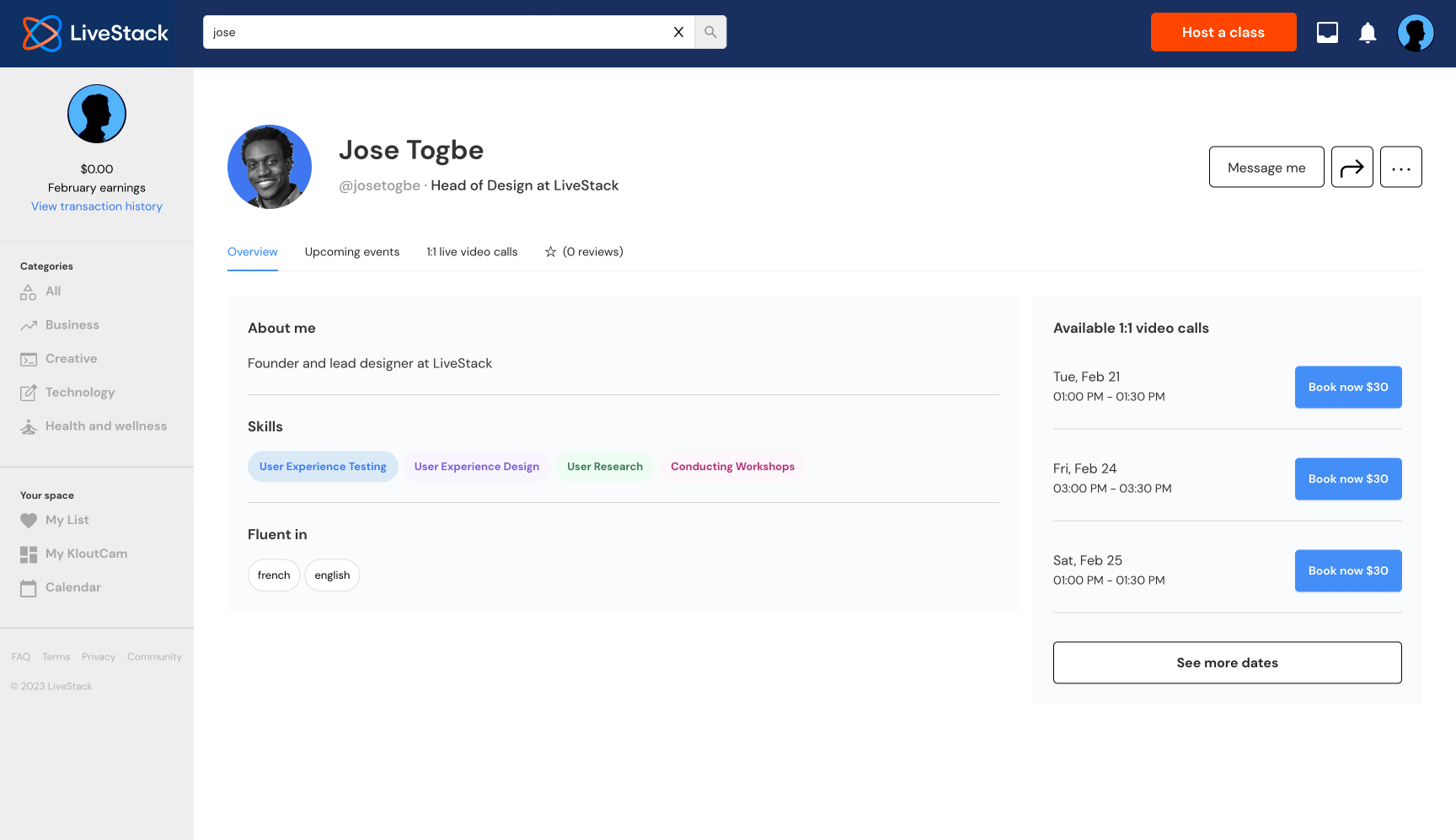The height and width of the screenshot is (840, 1456).
Task: Open the Community footer link
Action: pyautogui.click(x=154, y=657)
